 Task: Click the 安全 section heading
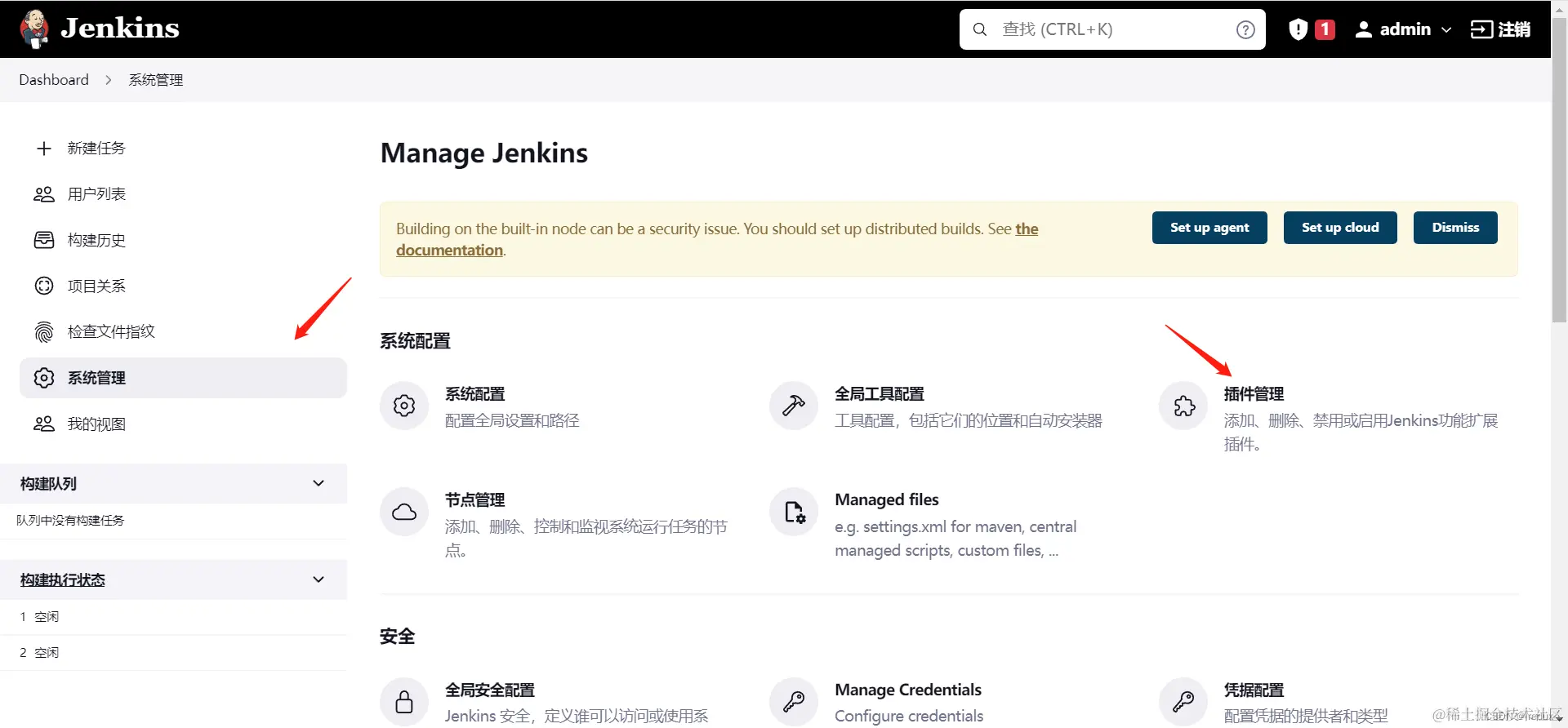pyautogui.click(x=398, y=637)
